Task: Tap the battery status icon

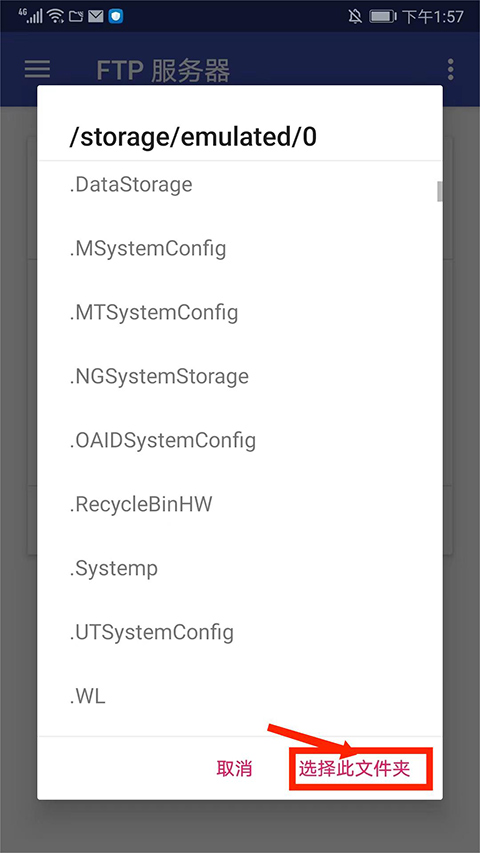Action: pyautogui.click(x=383, y=17)
